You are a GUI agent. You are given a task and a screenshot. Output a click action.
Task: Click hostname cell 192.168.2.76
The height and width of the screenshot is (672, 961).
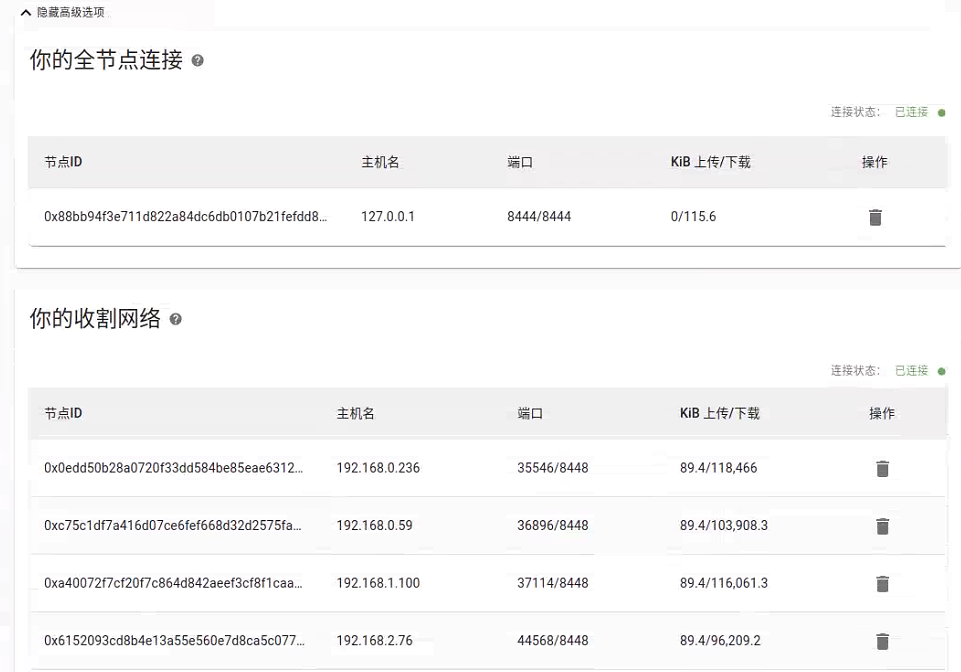(x=374, y=641)
